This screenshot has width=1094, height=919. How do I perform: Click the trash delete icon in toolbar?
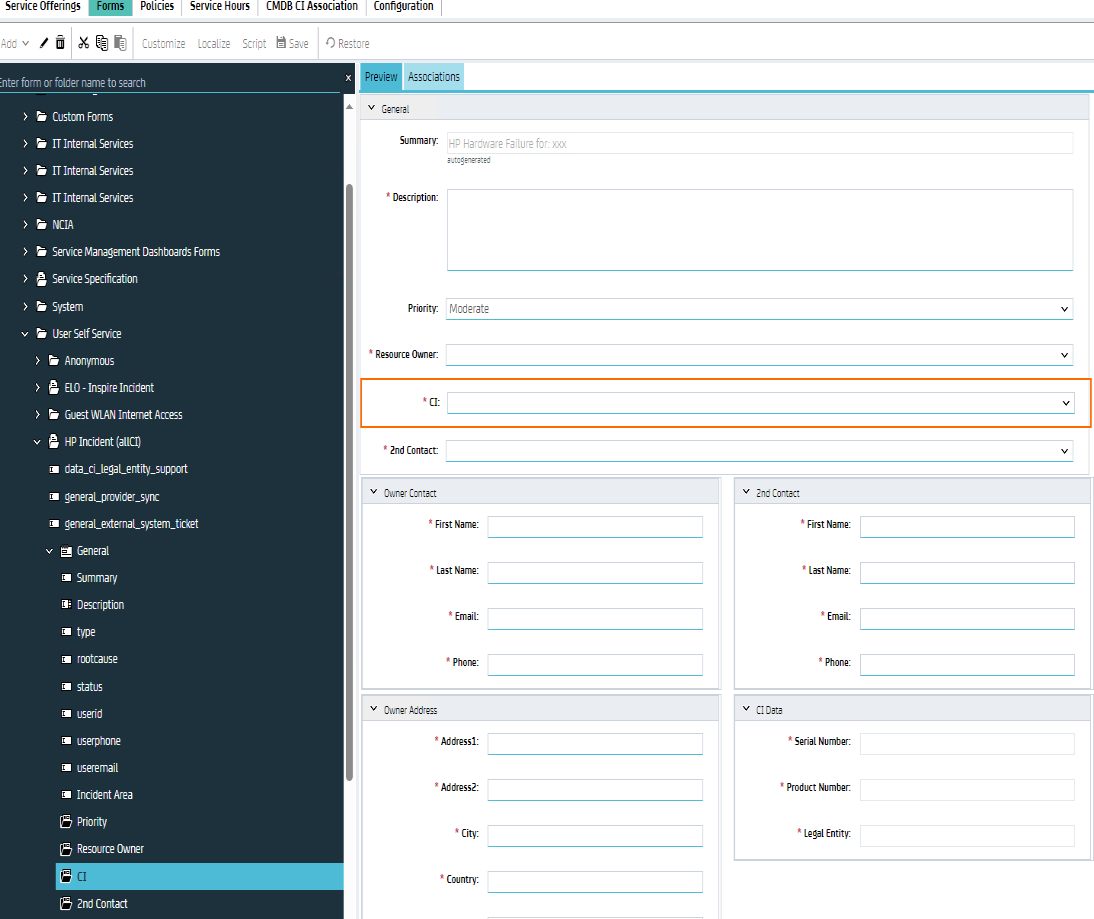[x=60, y=43]
